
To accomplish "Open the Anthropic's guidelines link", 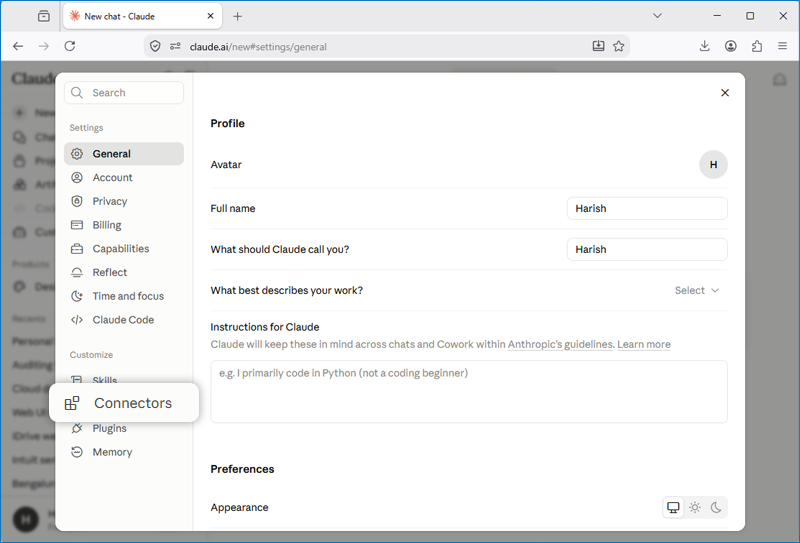I will tap(561, 344).
